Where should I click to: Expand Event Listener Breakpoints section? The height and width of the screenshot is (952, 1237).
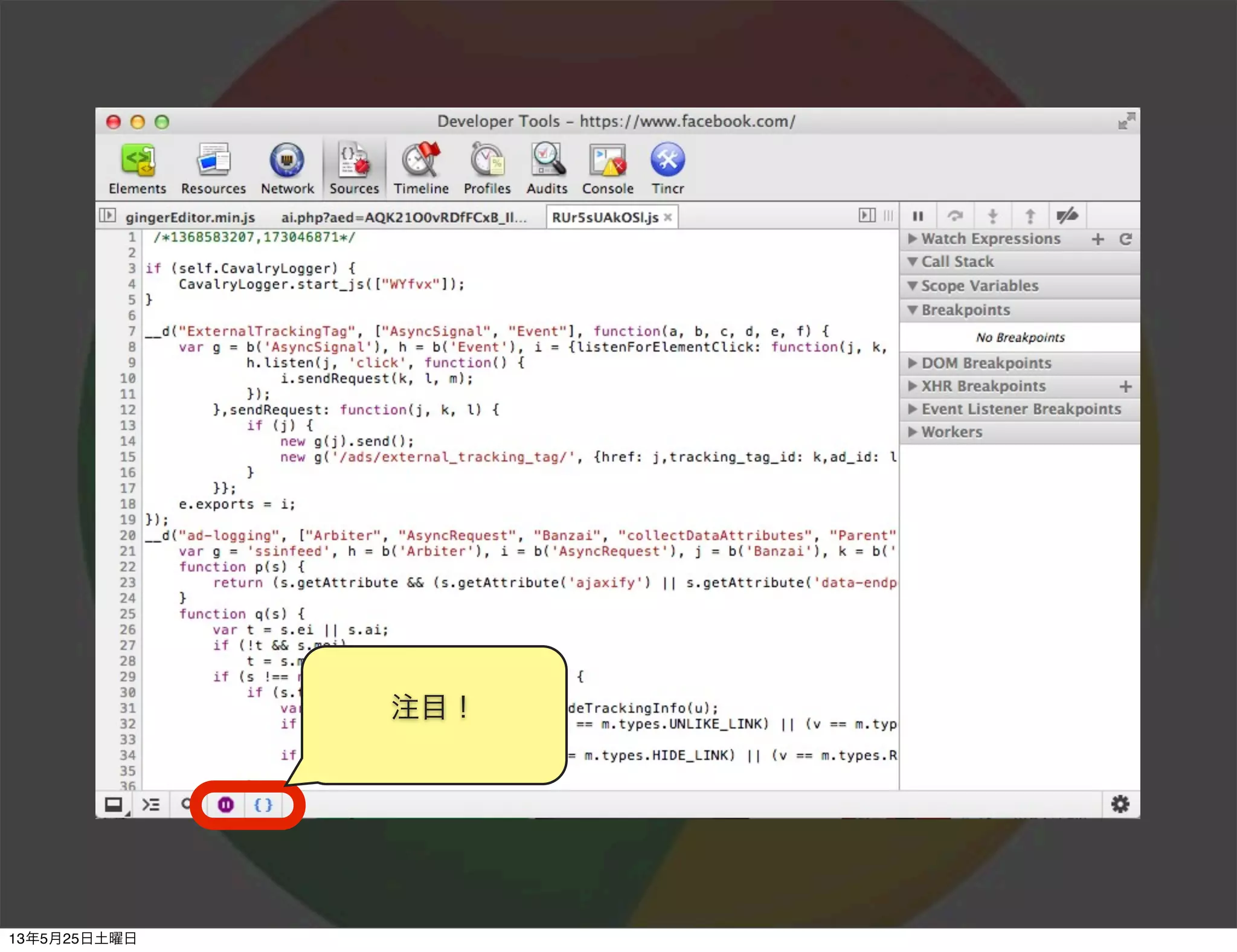coord(1021,410)
